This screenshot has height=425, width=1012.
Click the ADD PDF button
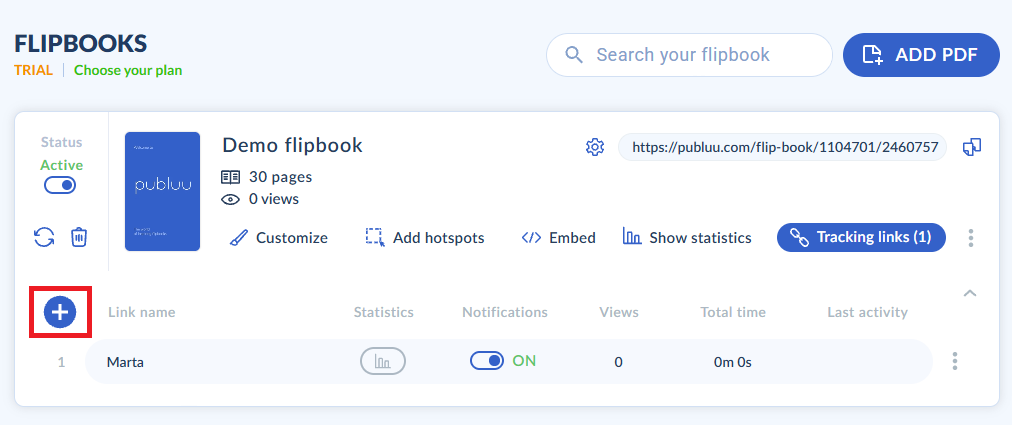pyautogui.click(x=921, y=55)
